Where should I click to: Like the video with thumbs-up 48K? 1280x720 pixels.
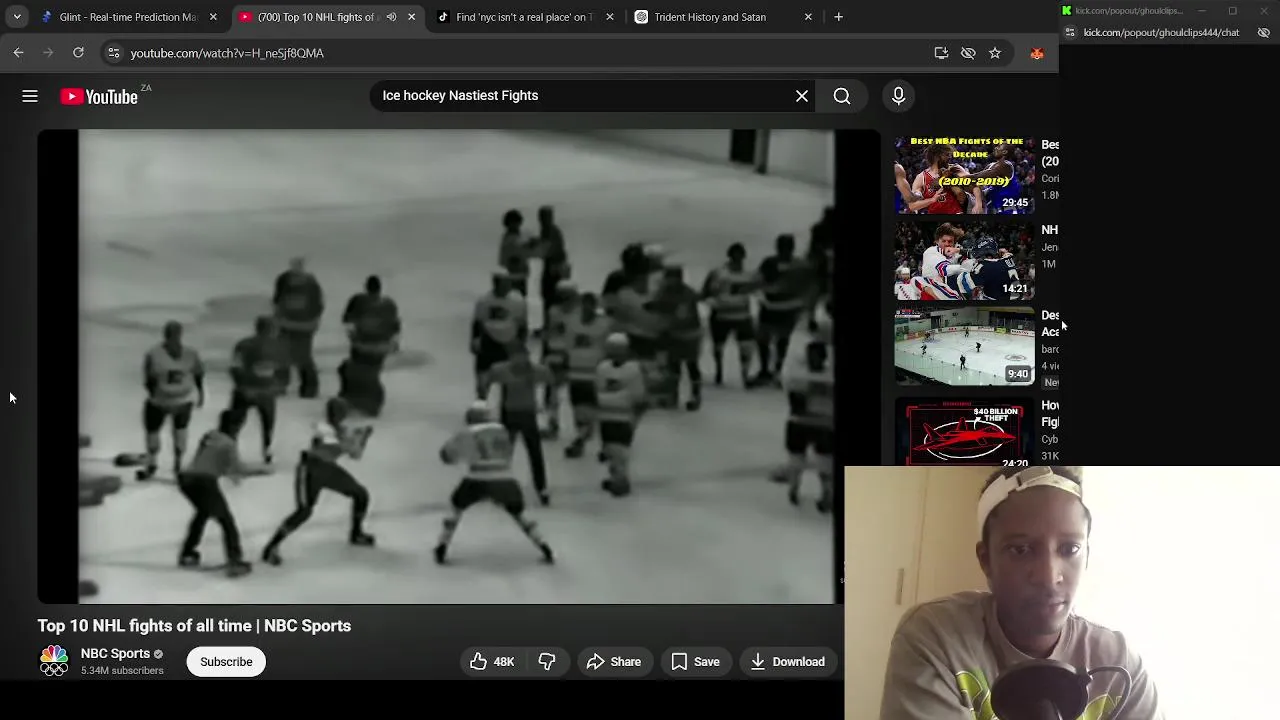[x=491, y=662]
